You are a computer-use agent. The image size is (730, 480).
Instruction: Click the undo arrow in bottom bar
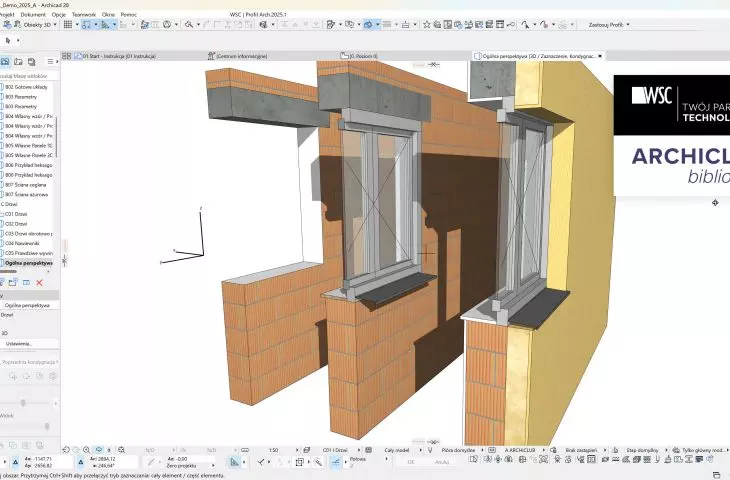[66, 450]
